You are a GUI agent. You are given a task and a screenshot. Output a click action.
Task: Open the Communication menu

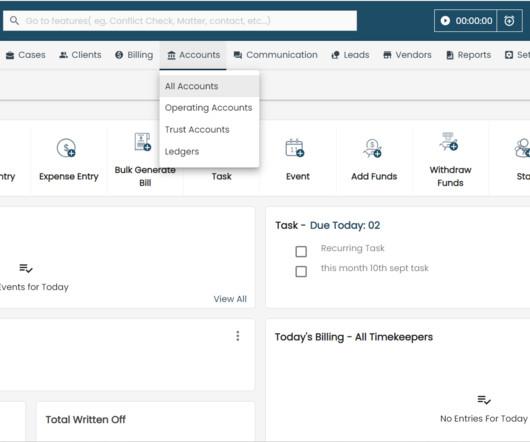(x=275, y=55)
